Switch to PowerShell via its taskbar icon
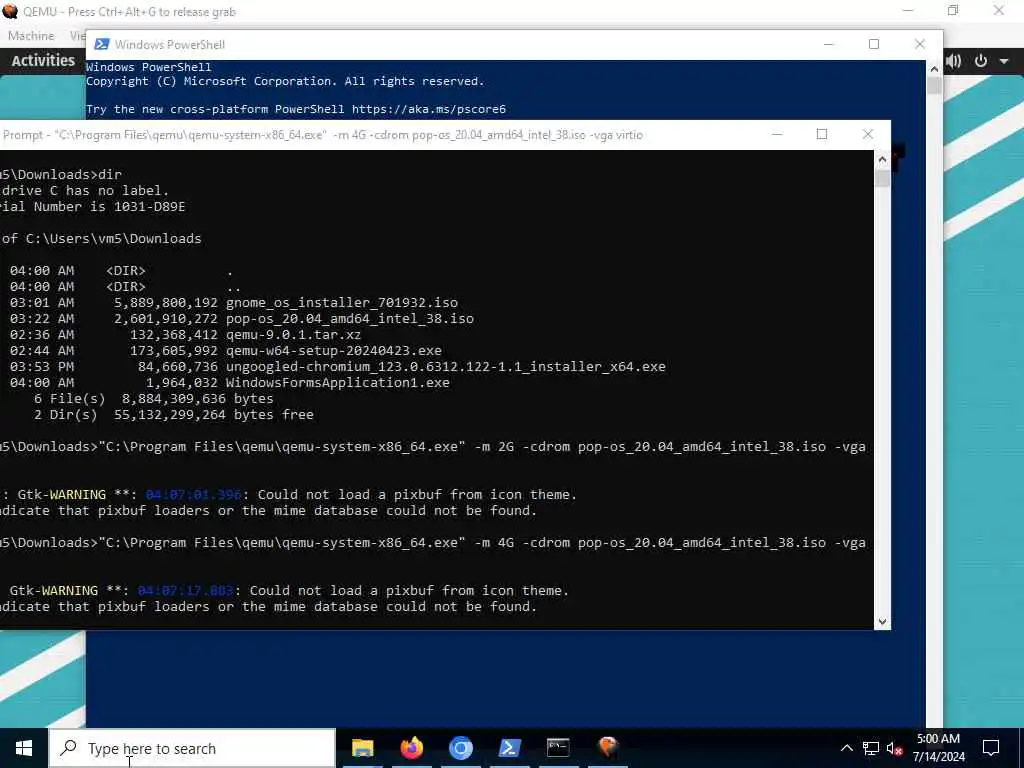The height and width of the screenshot is (768, 1024). pos(509,748)
